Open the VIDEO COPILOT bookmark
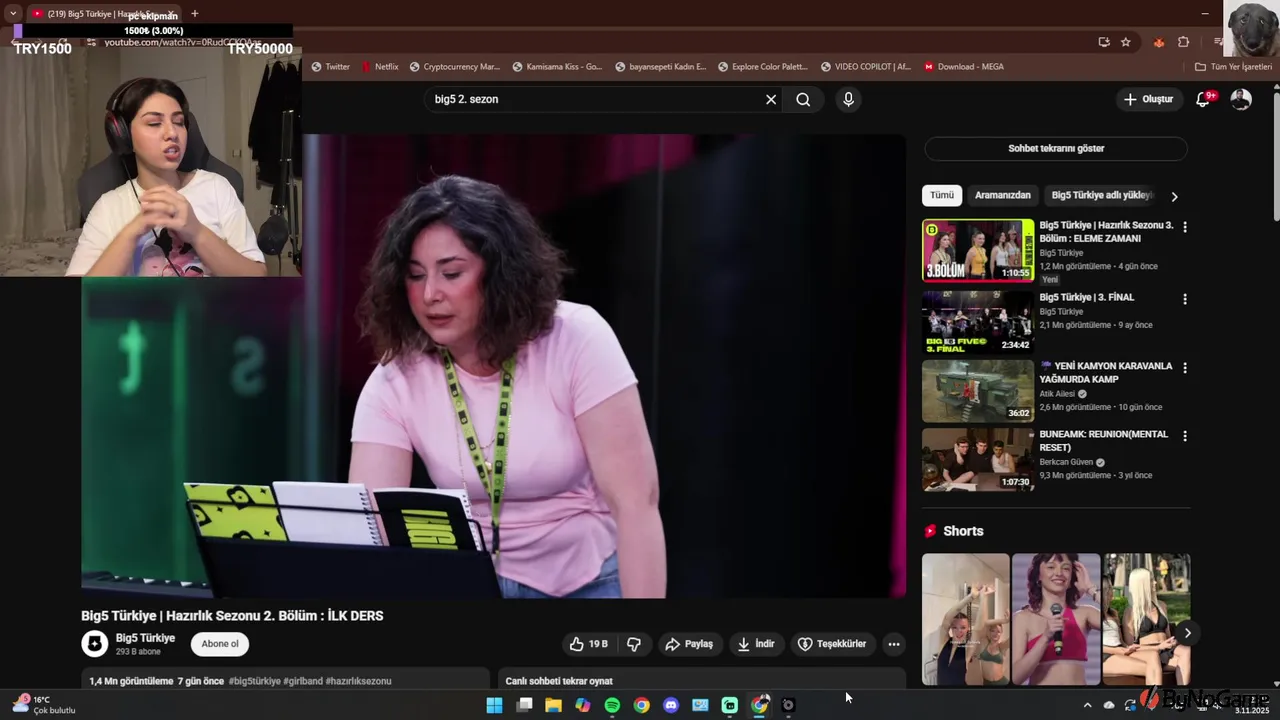This screenshot has width=1280, height=720. coord(865,67)
